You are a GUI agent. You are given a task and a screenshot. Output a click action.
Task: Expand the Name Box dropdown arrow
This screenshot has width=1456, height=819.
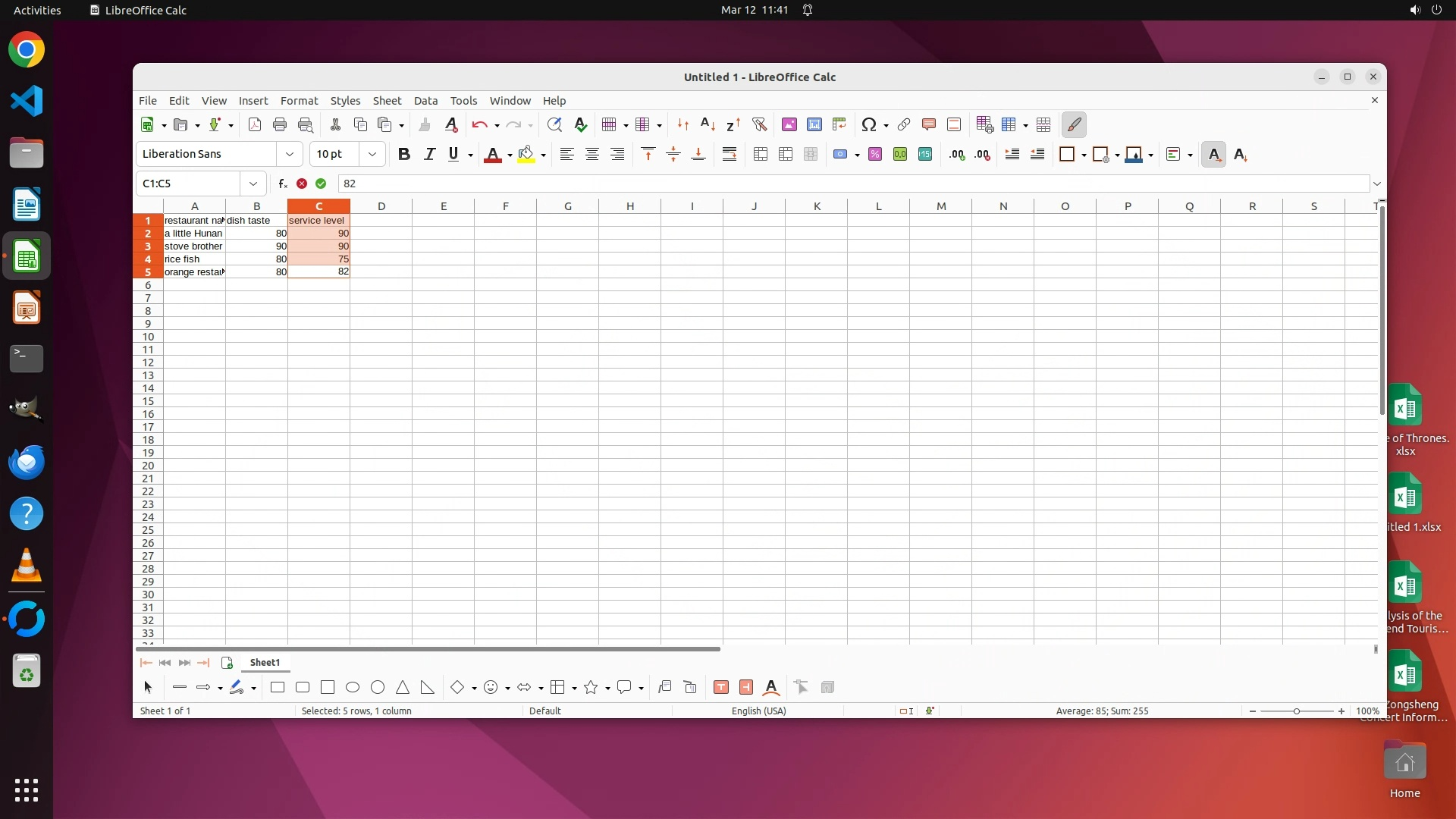tap(253, 184)
